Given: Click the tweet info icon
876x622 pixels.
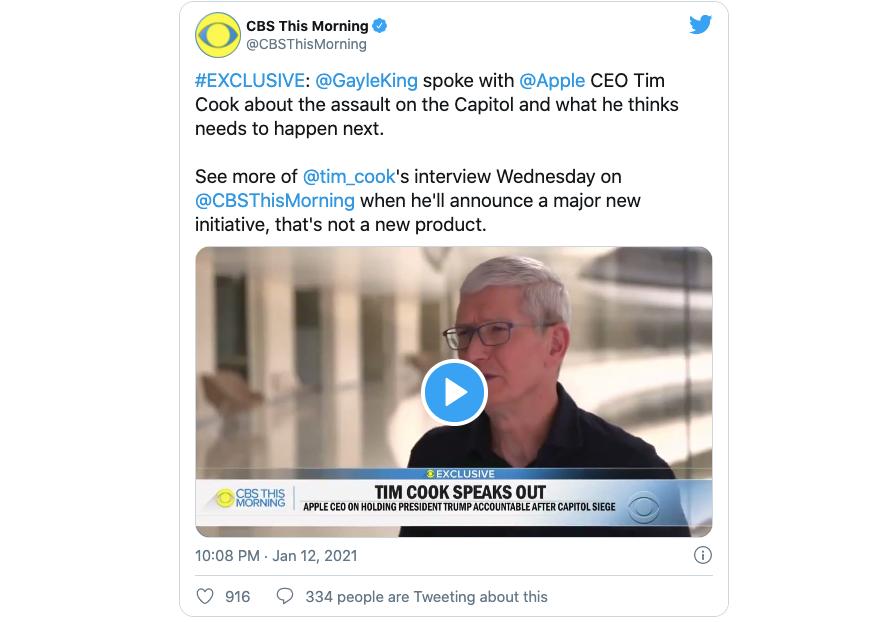Looking at the screenshot, I should 703,555.
